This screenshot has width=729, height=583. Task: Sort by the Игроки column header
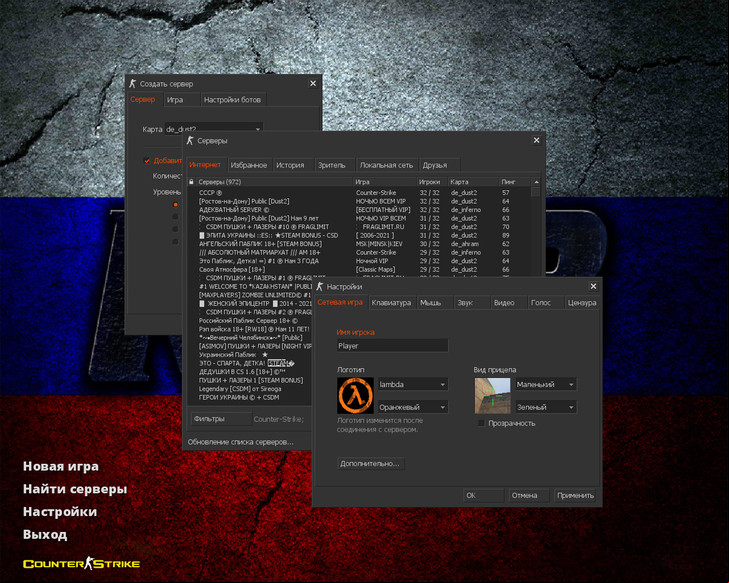point(431,182)
